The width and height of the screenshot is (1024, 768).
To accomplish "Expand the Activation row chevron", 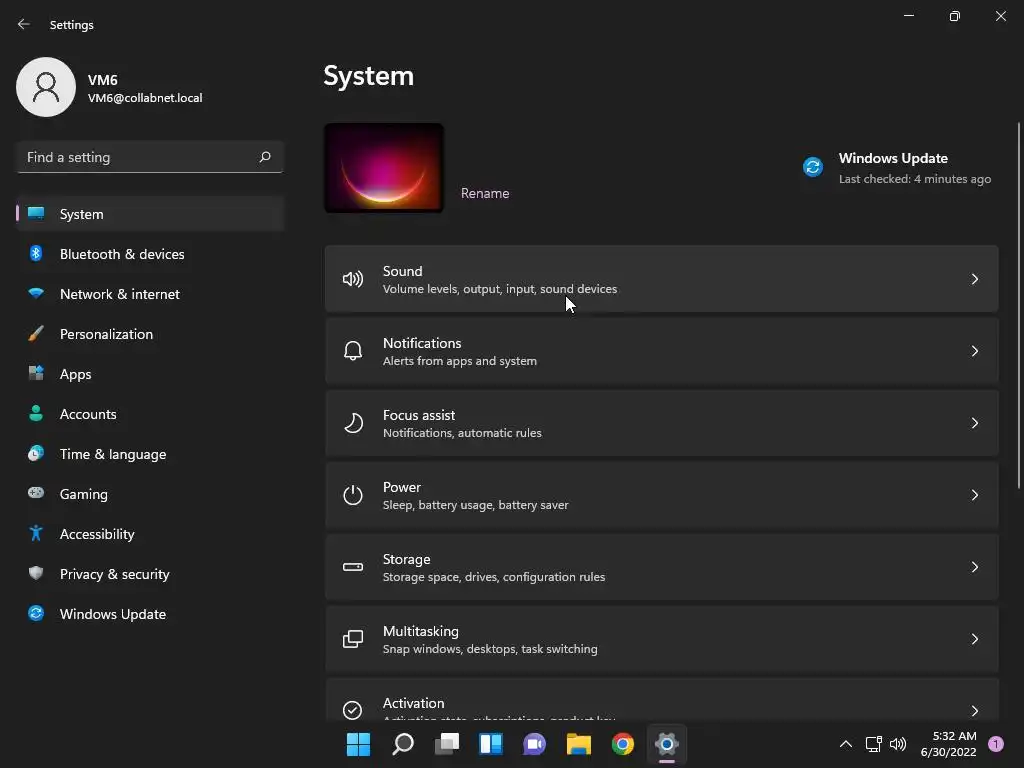I will pos(974,711).
